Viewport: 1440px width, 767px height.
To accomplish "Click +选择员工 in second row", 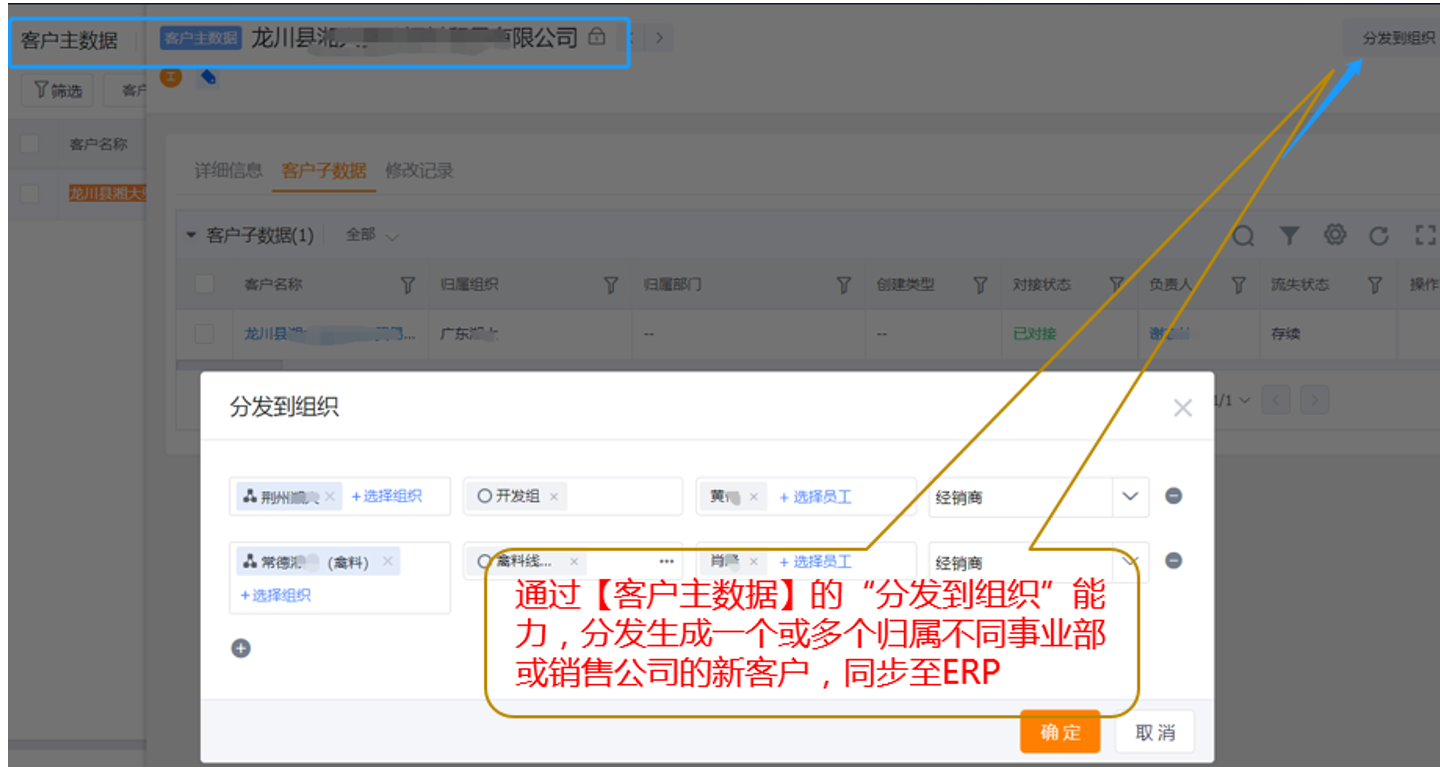I will [815, 562].
